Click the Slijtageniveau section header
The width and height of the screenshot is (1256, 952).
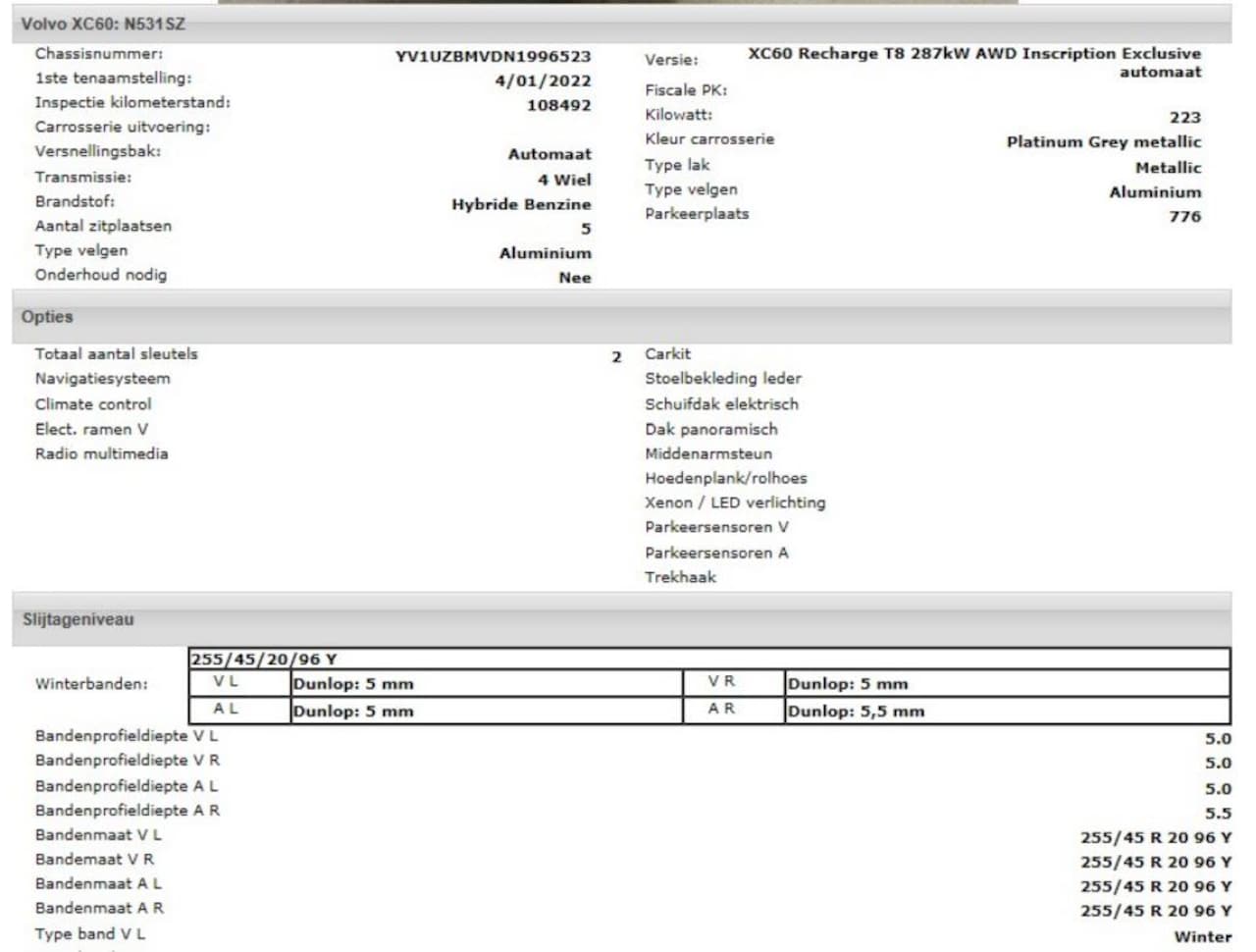[x=621, y=619]
